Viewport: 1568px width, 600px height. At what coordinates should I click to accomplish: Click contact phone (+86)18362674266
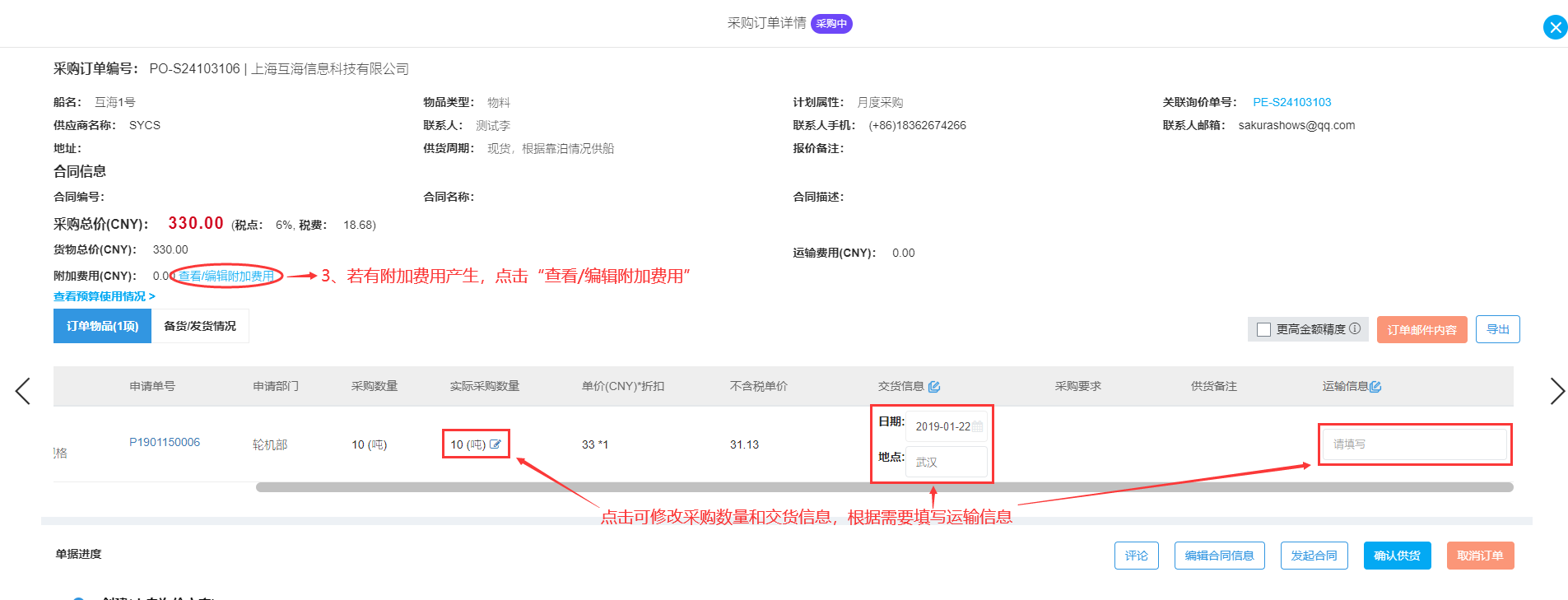point(917,125)
